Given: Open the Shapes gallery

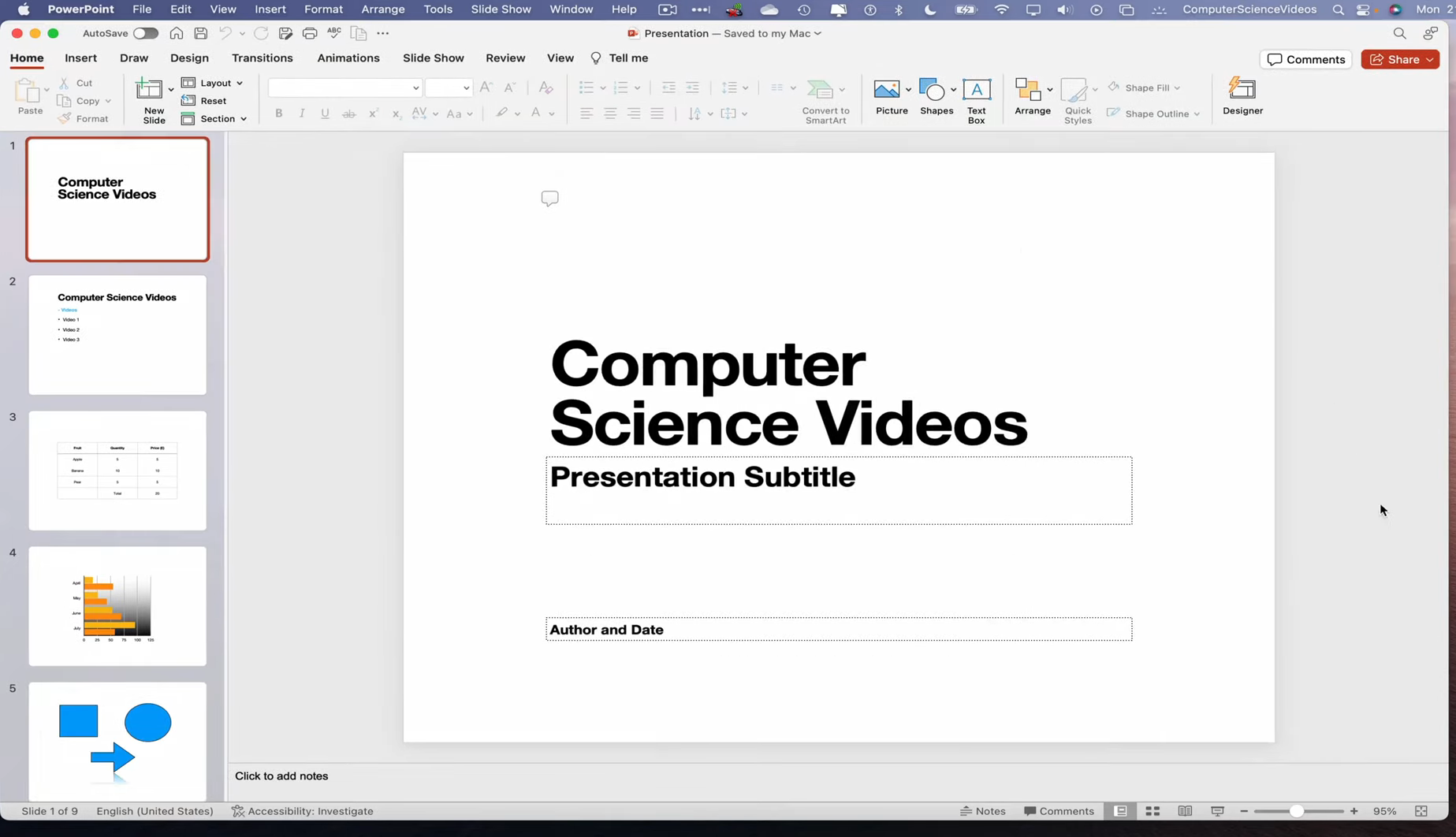Looking at the screenshot, I should [936, 97].
